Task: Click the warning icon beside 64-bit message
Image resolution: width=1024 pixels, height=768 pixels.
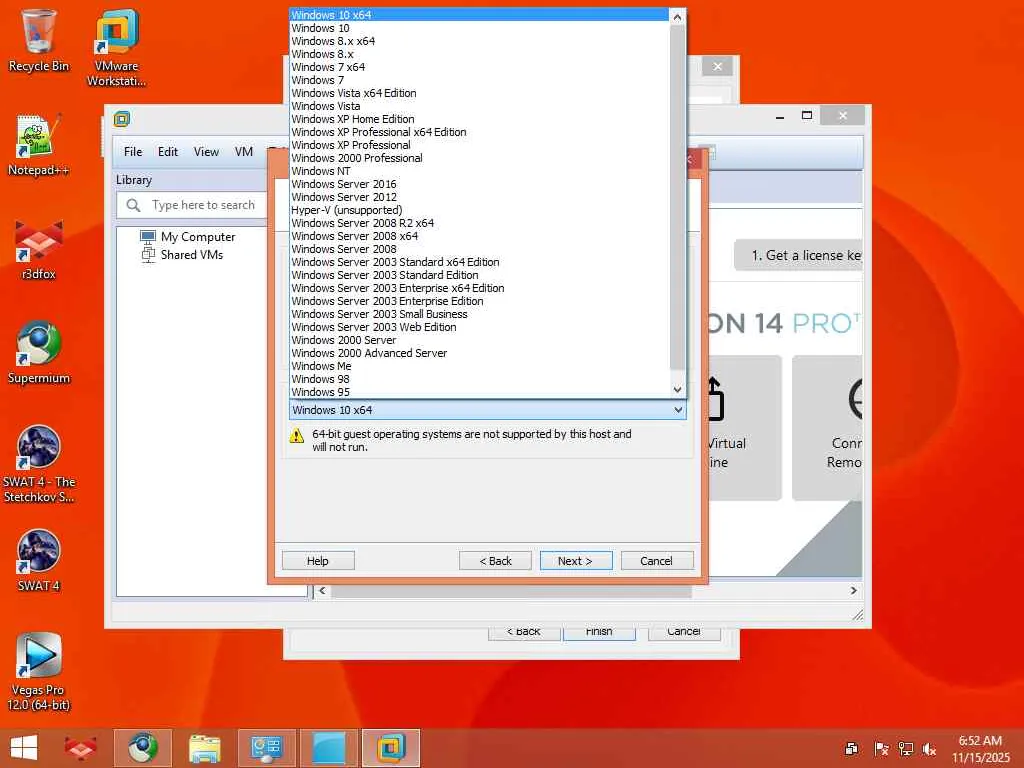Action: point(296,436)
